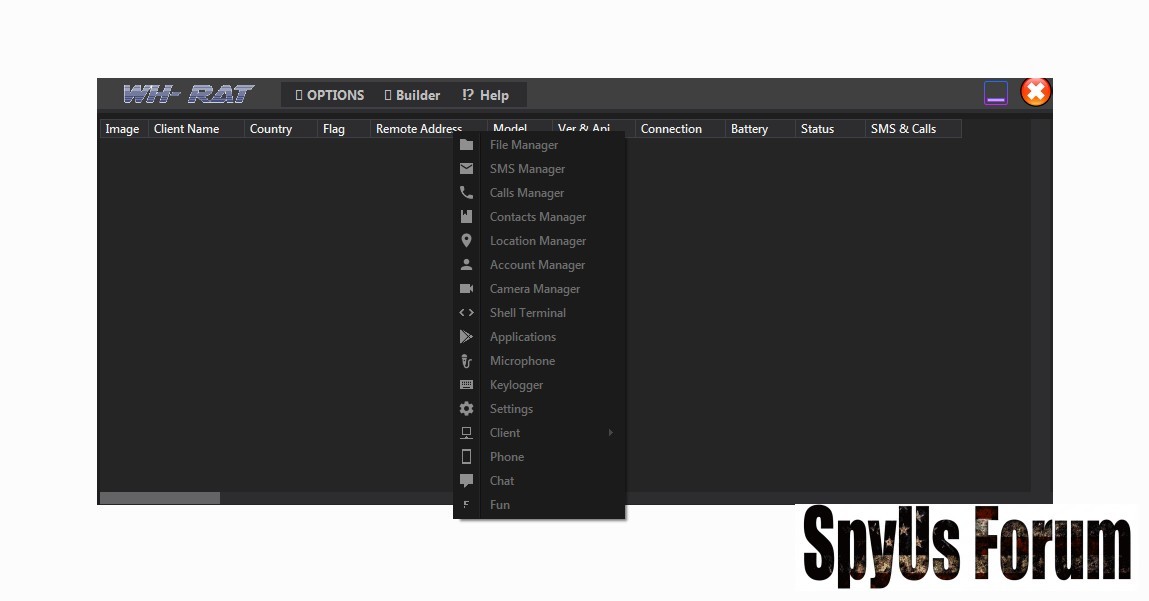
Task: Select Contacts Manager from the context menu
Action: coord(537,217)
